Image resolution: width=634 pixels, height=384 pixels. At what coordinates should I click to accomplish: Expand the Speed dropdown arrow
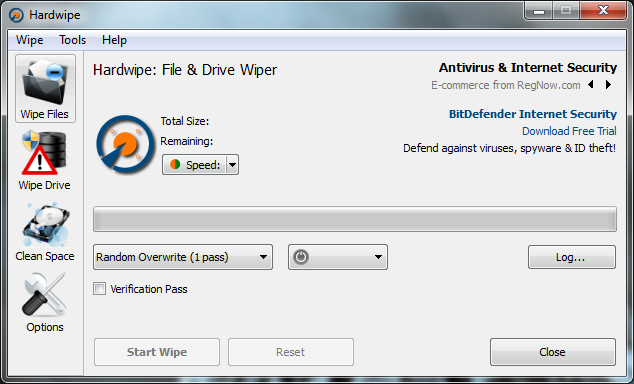232,165
